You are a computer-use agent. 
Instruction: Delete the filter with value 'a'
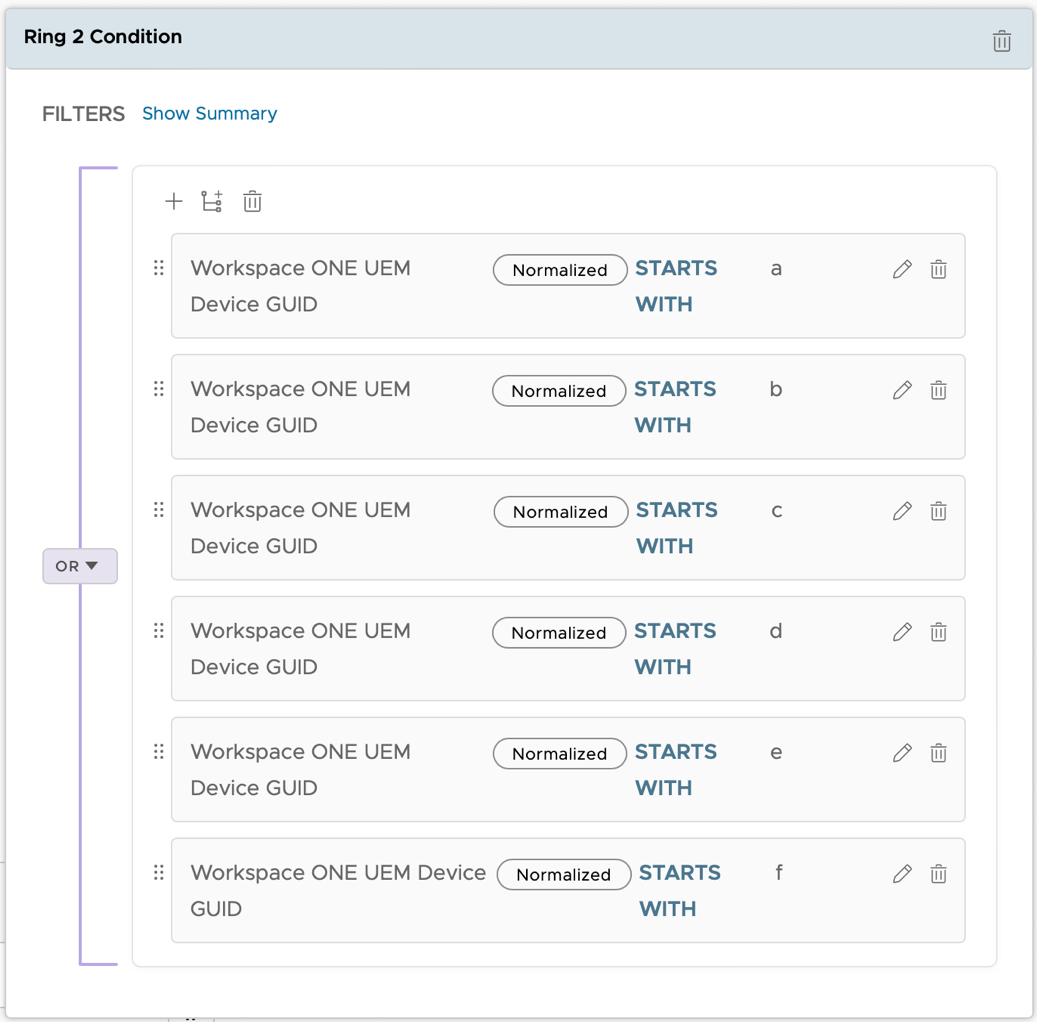(x=938, y=269)
